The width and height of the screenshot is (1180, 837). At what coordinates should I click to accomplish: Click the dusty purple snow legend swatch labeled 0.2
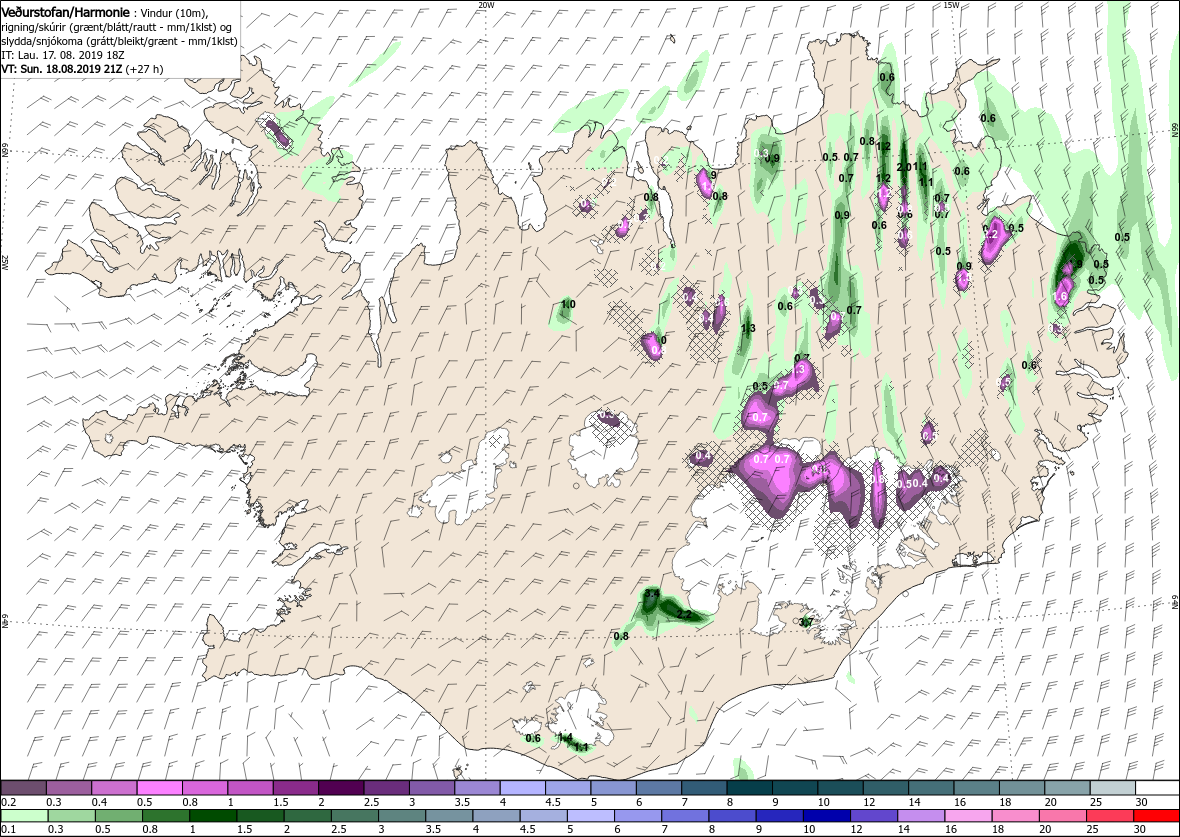(23, 787)
